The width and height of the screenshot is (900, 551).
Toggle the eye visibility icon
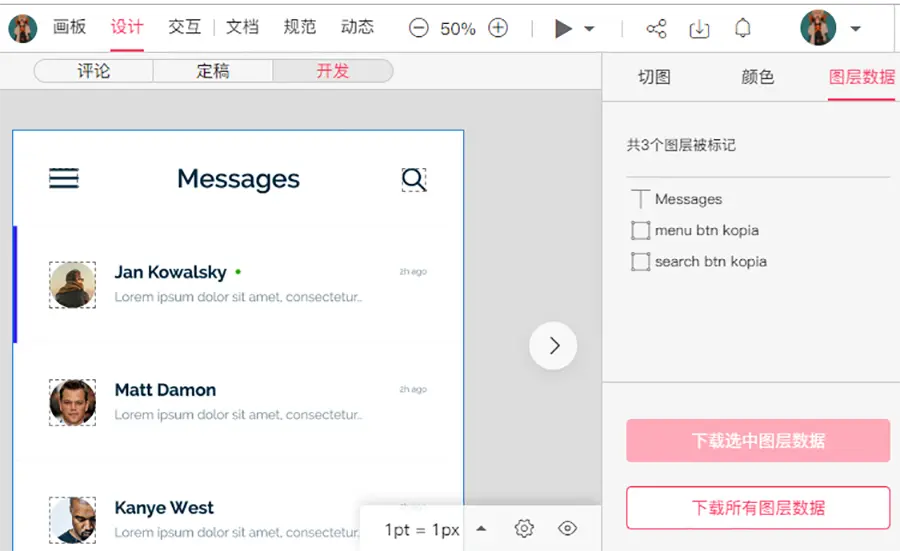point(567,528)
